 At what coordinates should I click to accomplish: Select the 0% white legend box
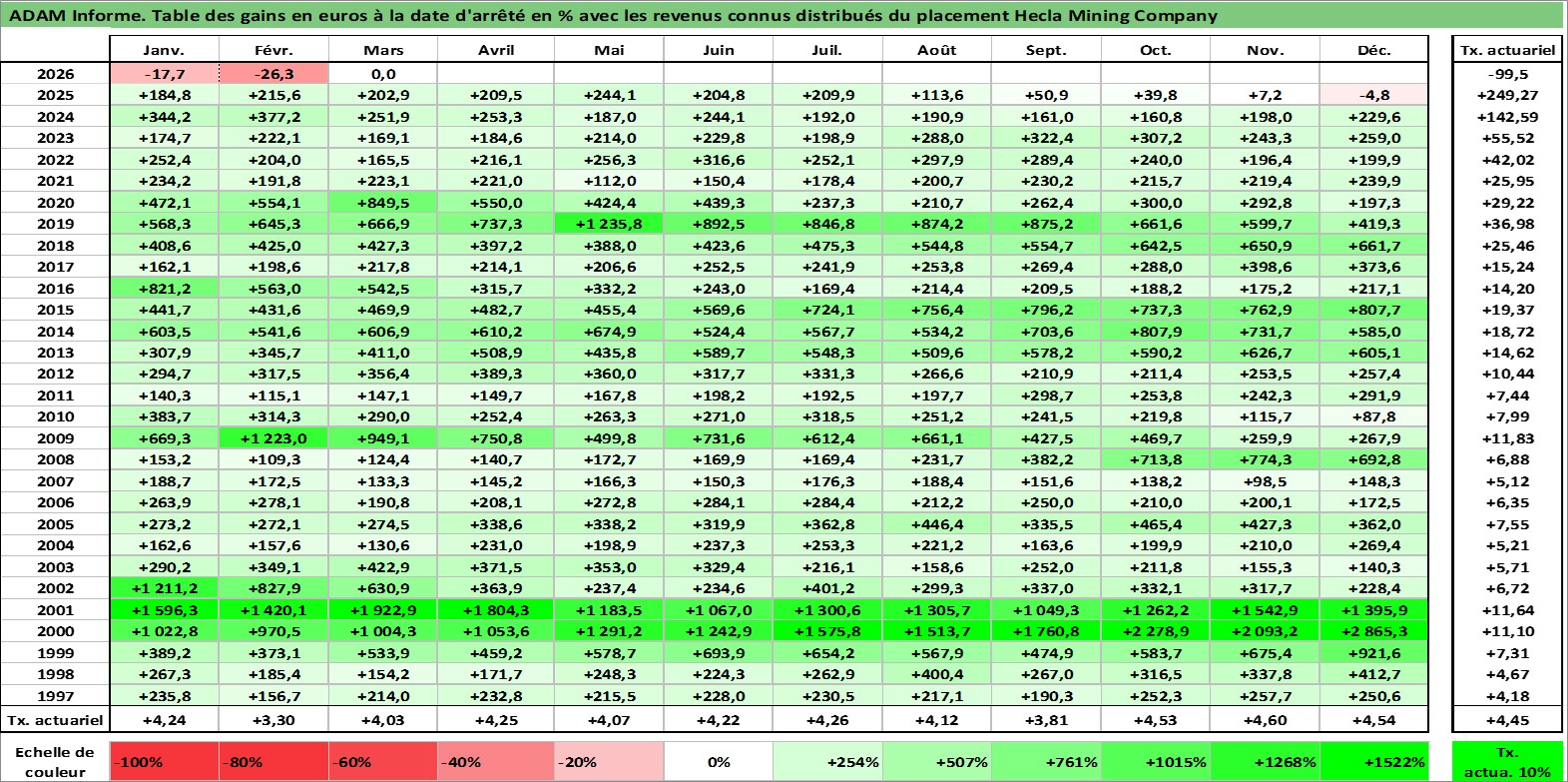[719, 761]
